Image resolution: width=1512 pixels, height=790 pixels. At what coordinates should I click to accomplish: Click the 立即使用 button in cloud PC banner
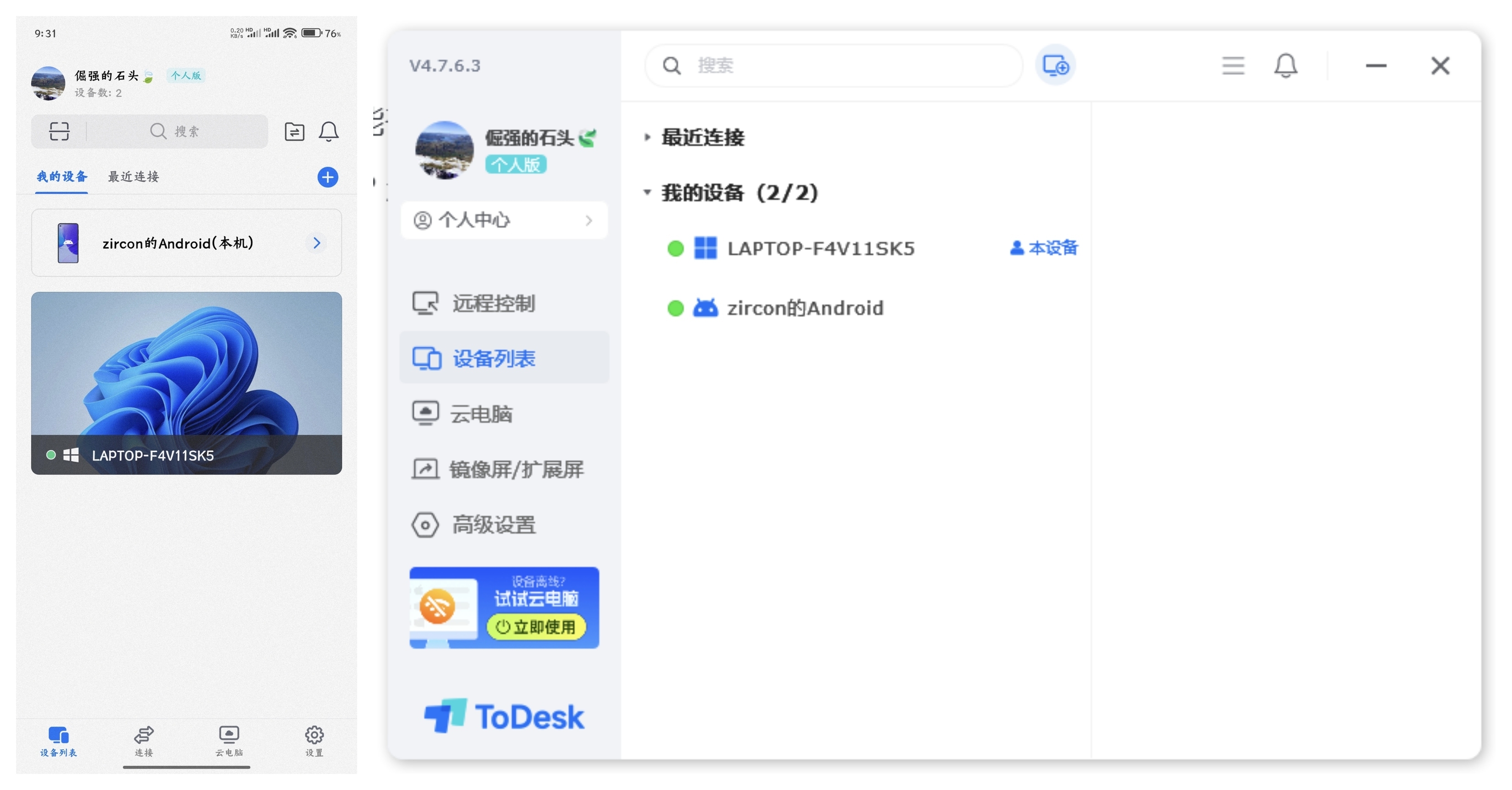(x=536, y=627)
